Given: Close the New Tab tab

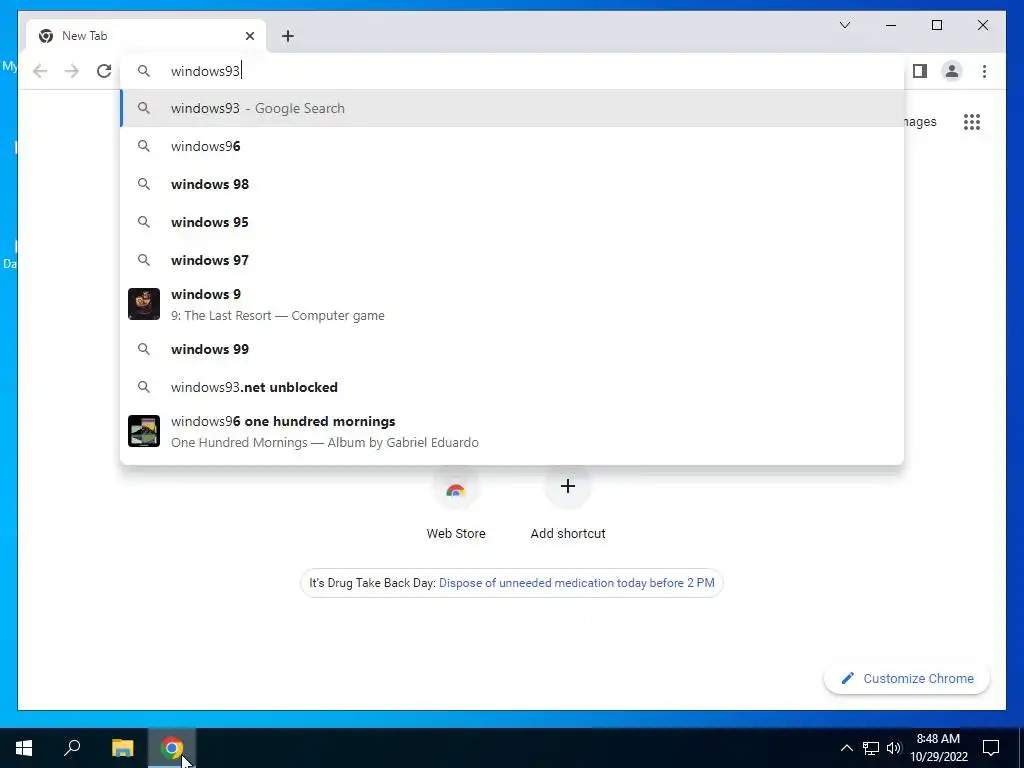Looking at the screenshot, I should click(x=249, y=36).
